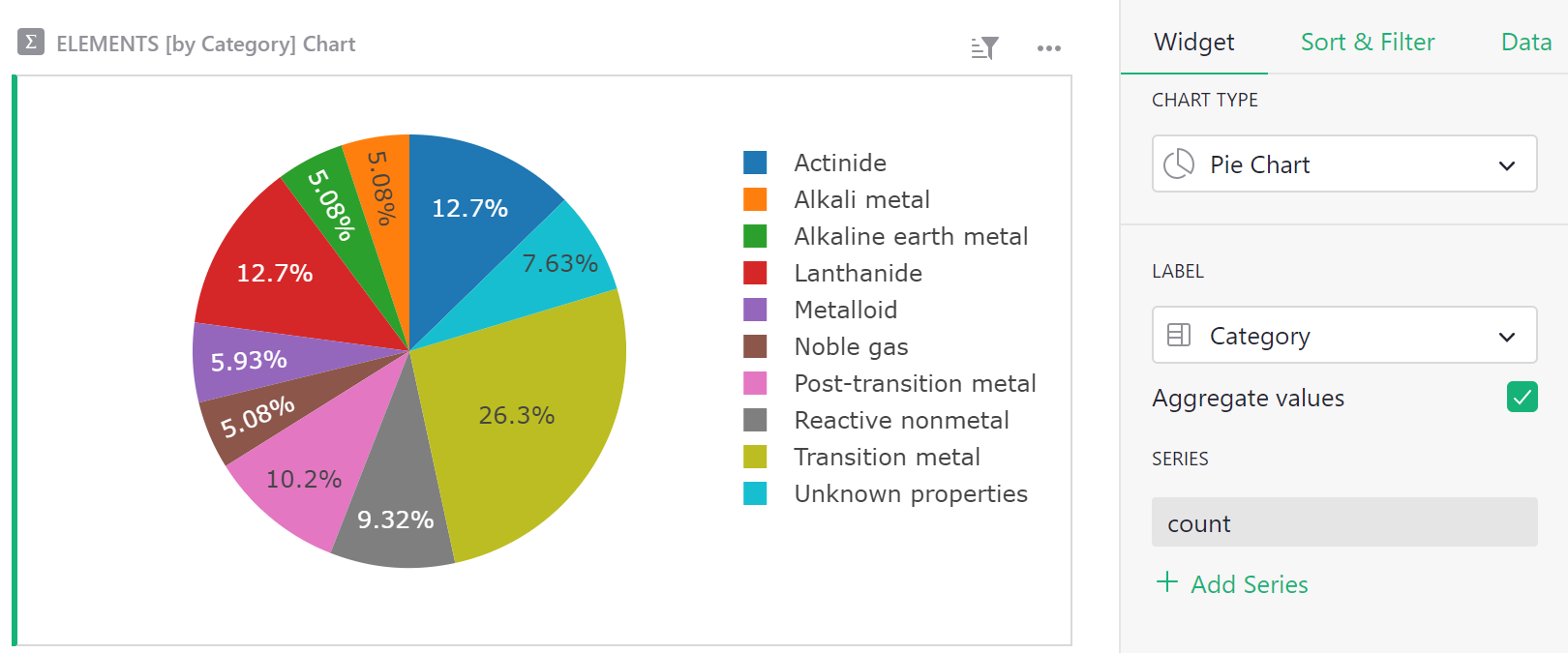Switch to the Sort & Filter tab
Viewport: 1568px width, 653px height.
click(x=1367, y=42)
